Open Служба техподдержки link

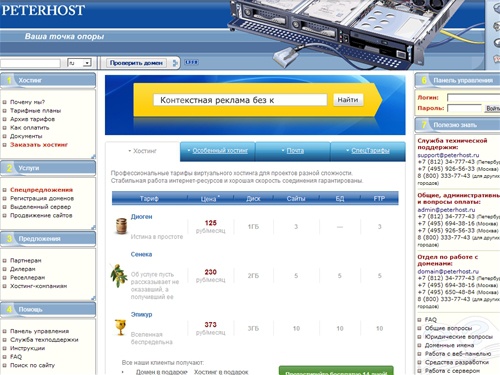44,340
